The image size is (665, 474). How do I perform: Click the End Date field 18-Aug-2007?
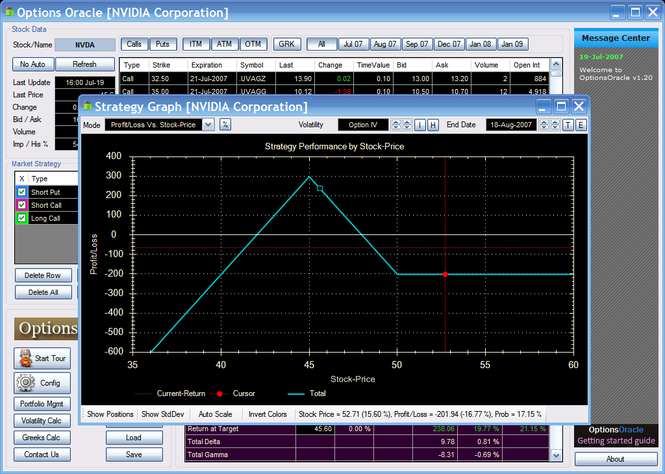(x=511, y=125)
